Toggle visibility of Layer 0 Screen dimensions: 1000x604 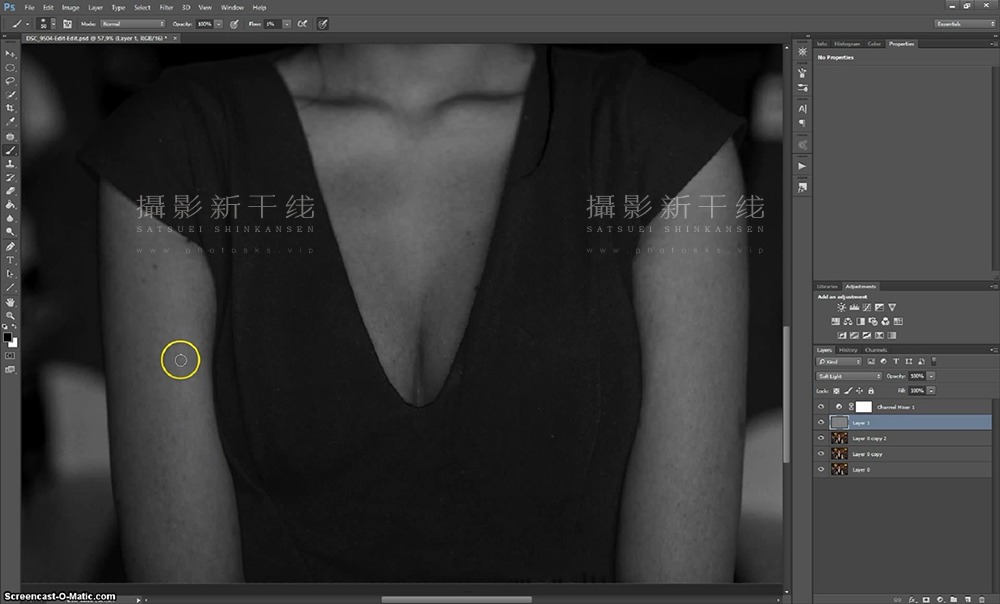coord(821,469)
